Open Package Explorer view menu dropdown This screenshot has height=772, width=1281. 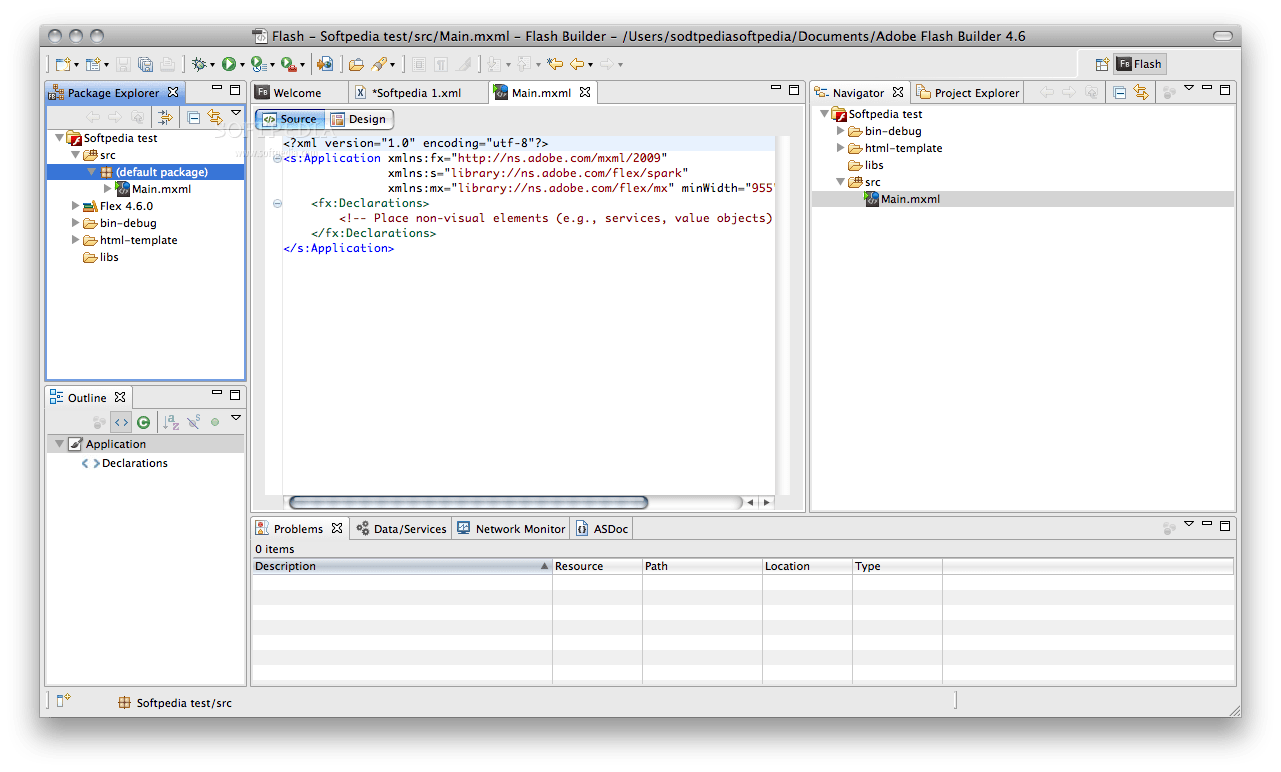pyautogui.click(x=236, y=114)
